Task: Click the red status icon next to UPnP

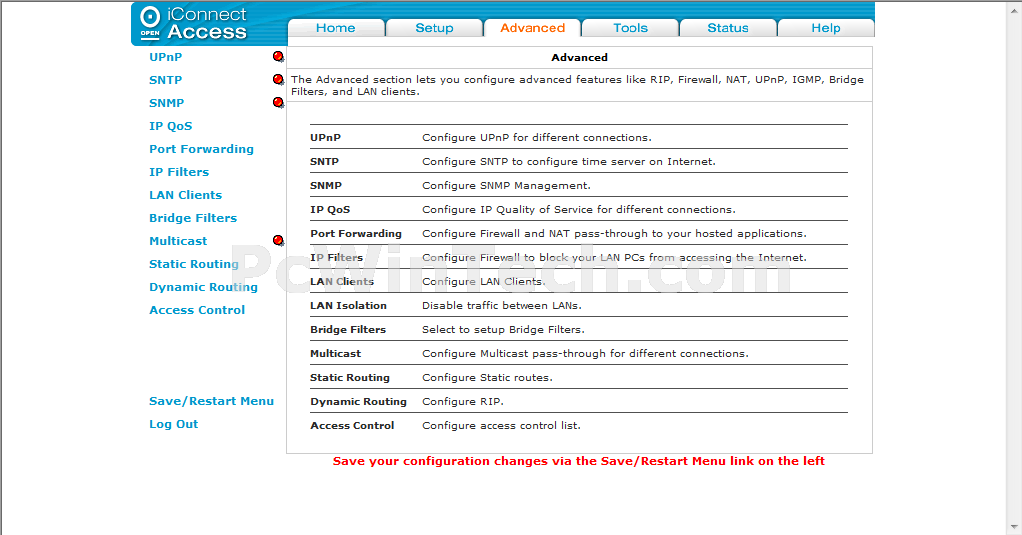Action: click(x=278, y=57)
